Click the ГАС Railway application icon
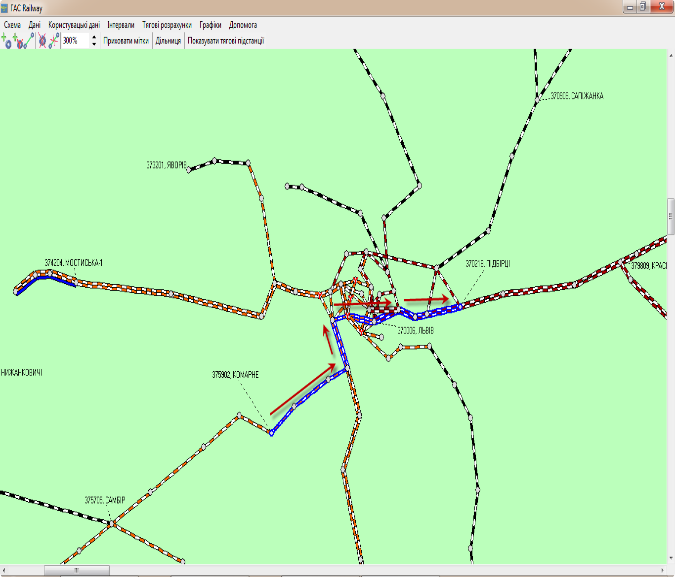This screenshot has width=675, height=577. pyautogui.click(x=5, y=6)
